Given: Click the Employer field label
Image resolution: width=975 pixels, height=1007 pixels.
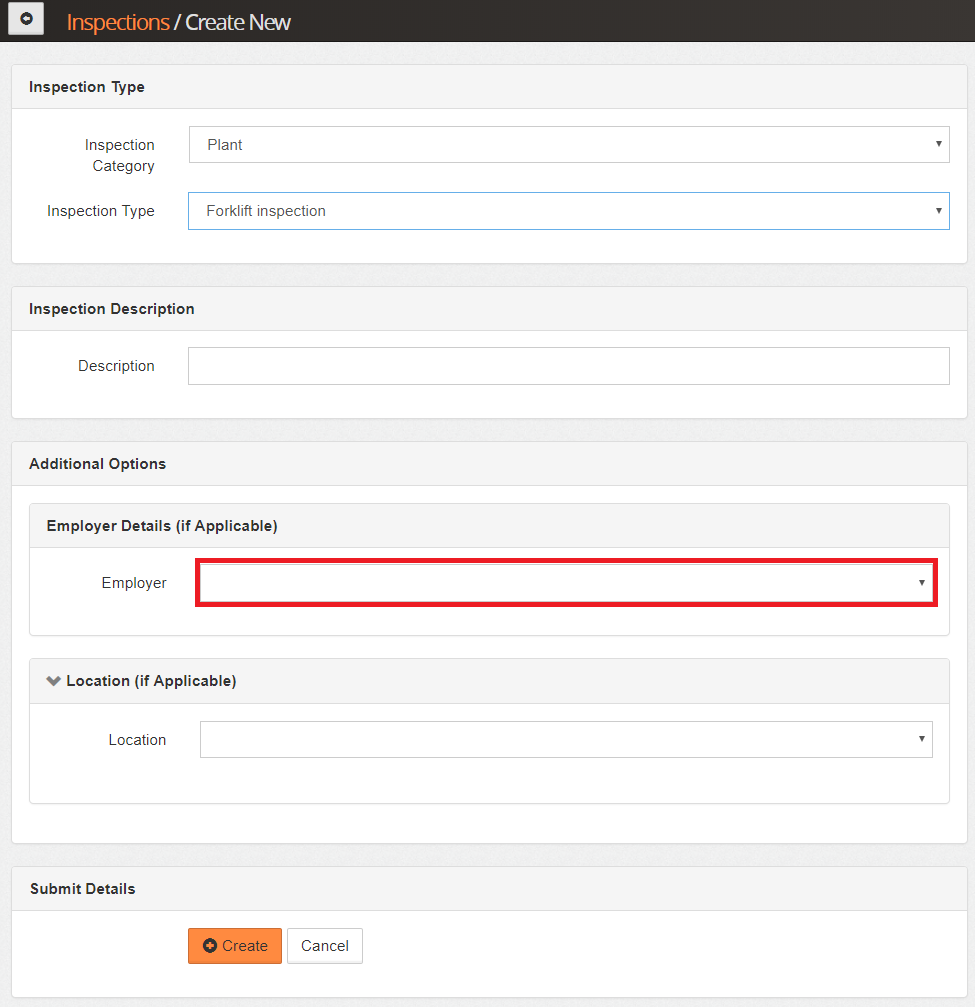Looking at the screenshot, I should (134, 583).
